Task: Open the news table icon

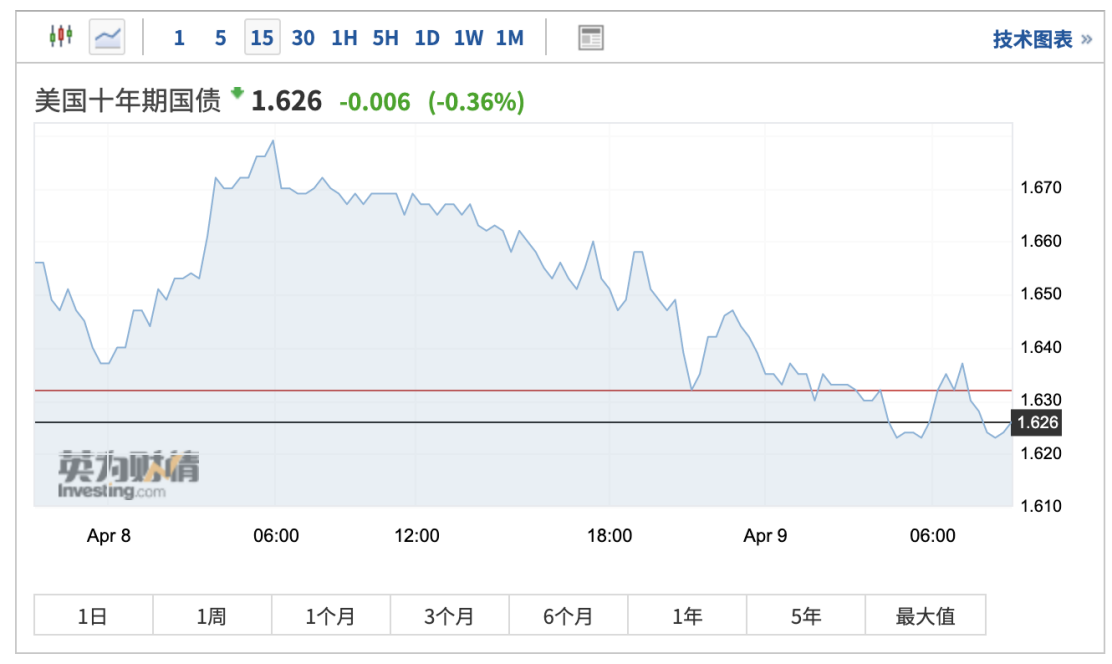Action: pyautogui.click(x=591, y=38)
